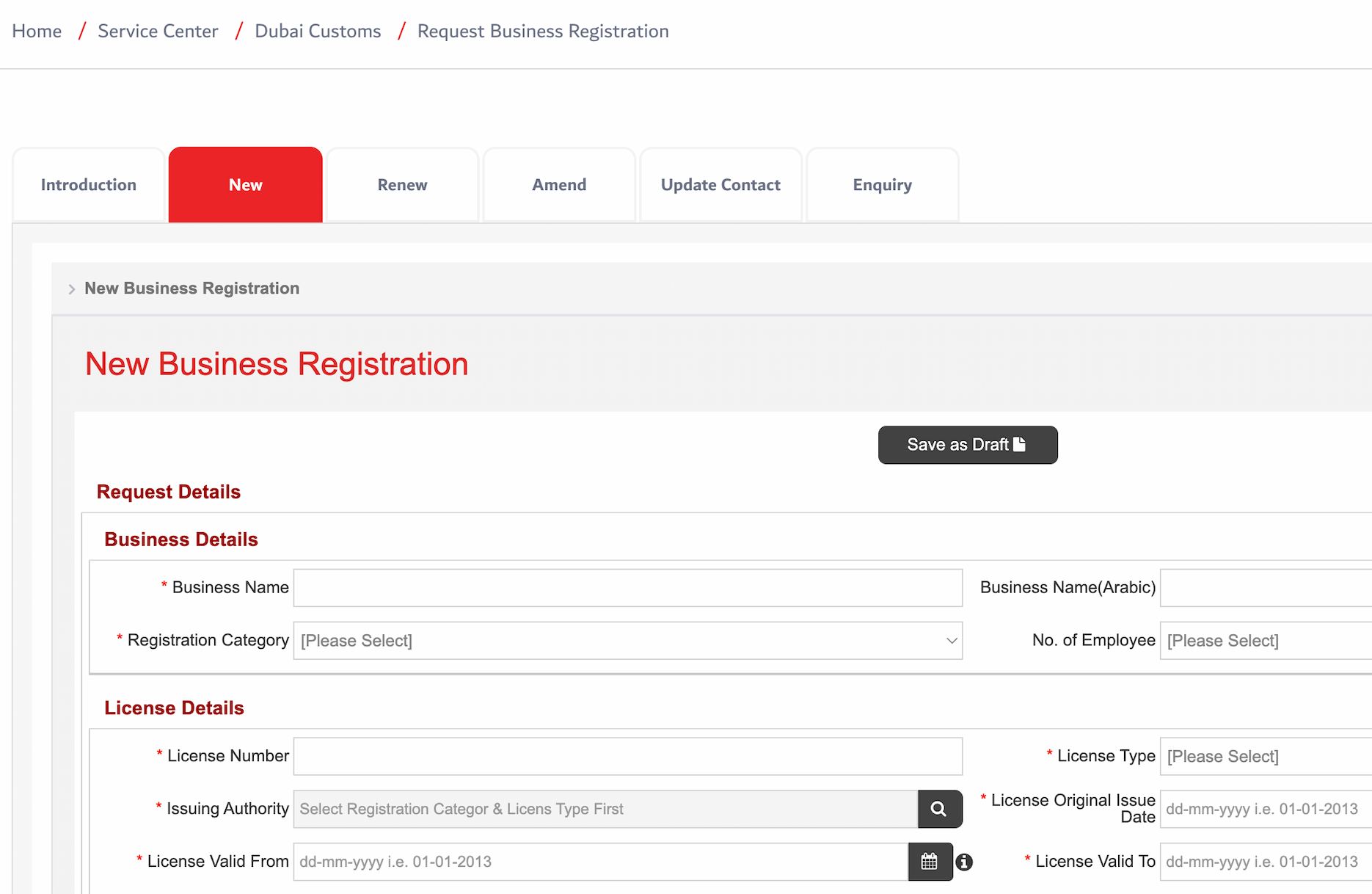Switch to the Introduction tab

[x=89, y=185]
